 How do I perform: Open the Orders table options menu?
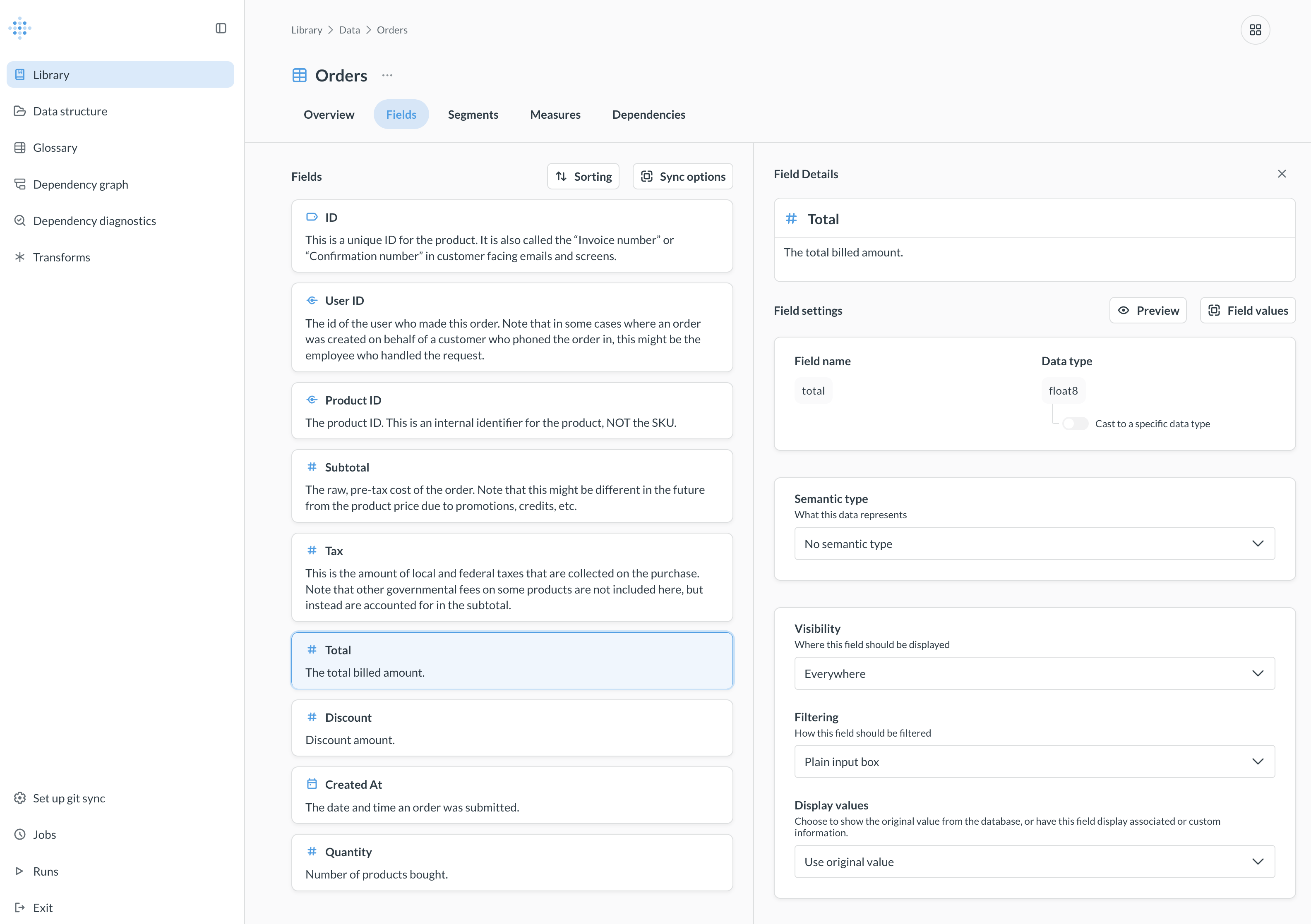(x=387, y=75)
